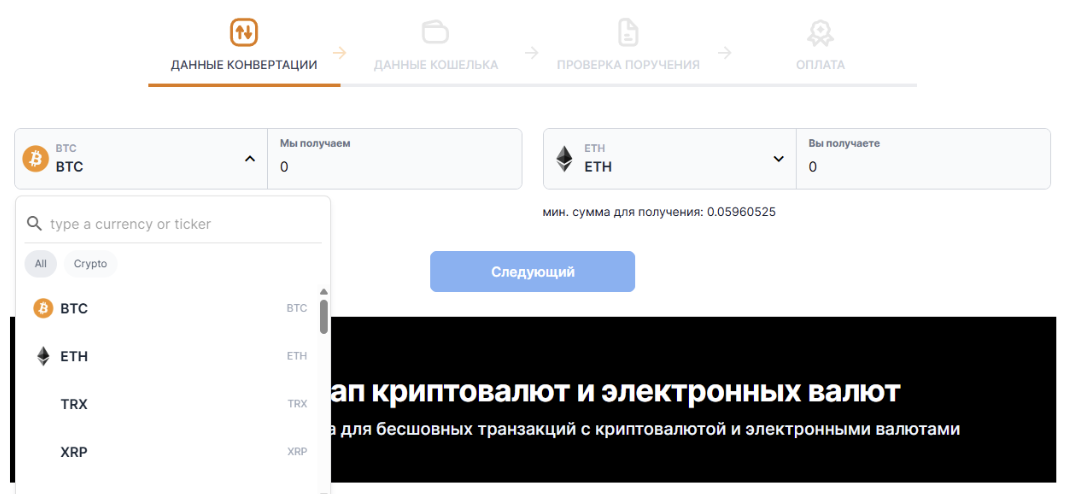Viewport: 1067px width, 494px height.
Task: Choose BTC from the currency list
Action: click(x=170, y=309)
